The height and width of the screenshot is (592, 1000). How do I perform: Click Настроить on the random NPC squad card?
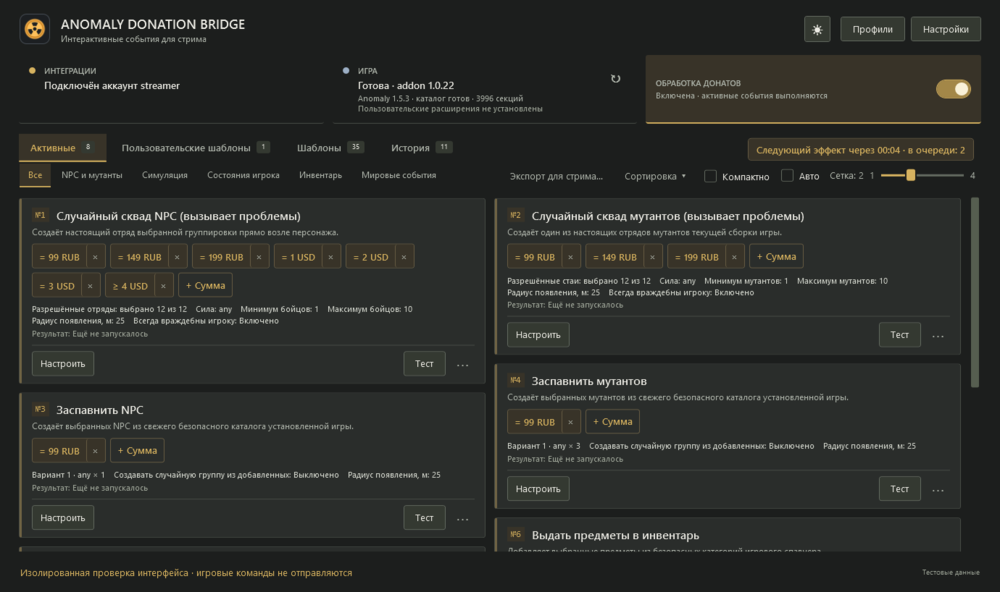pyautogui.click(x=62, y=364)
